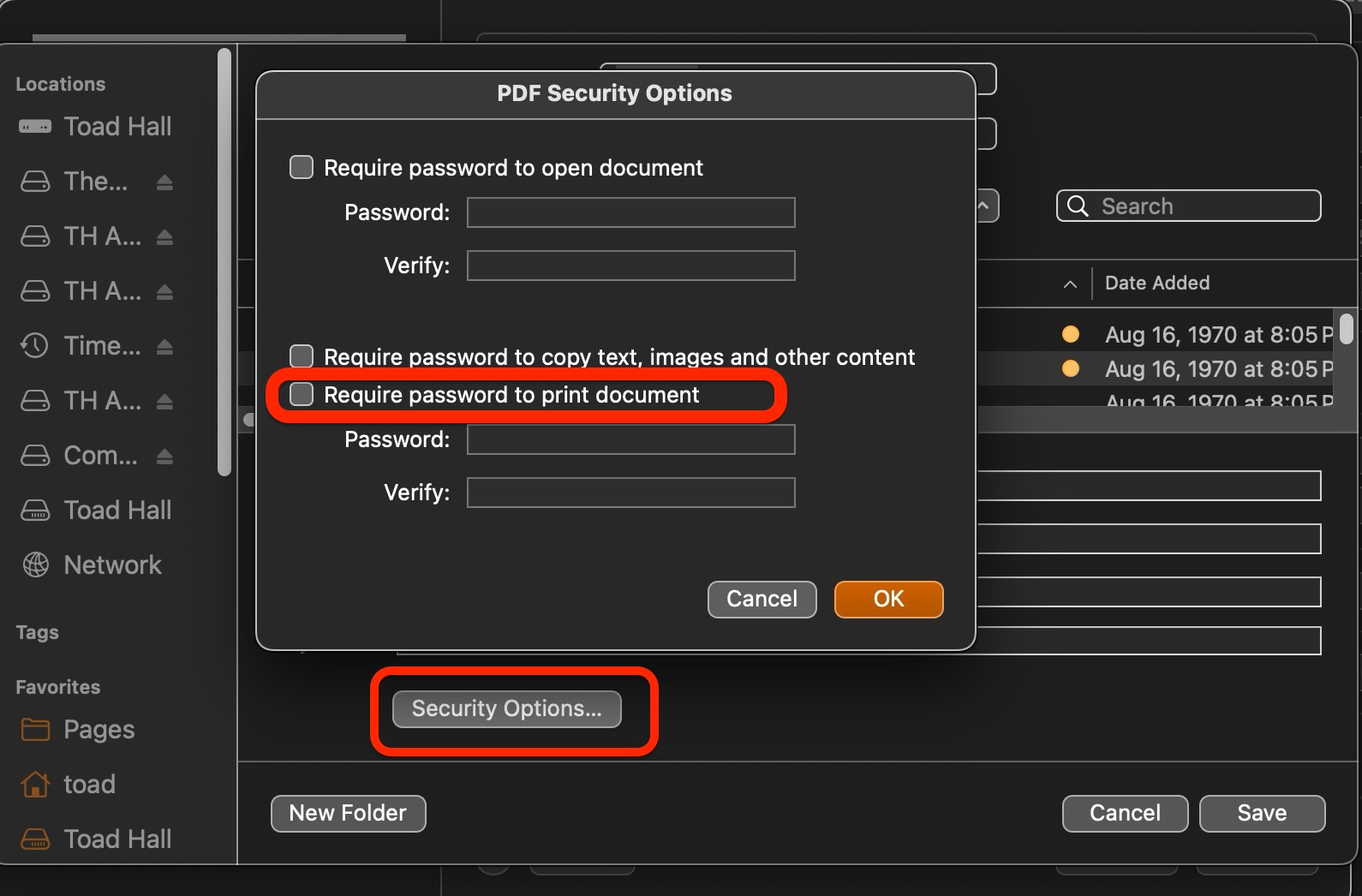Eject the Time... backup volume

point(165,347)
